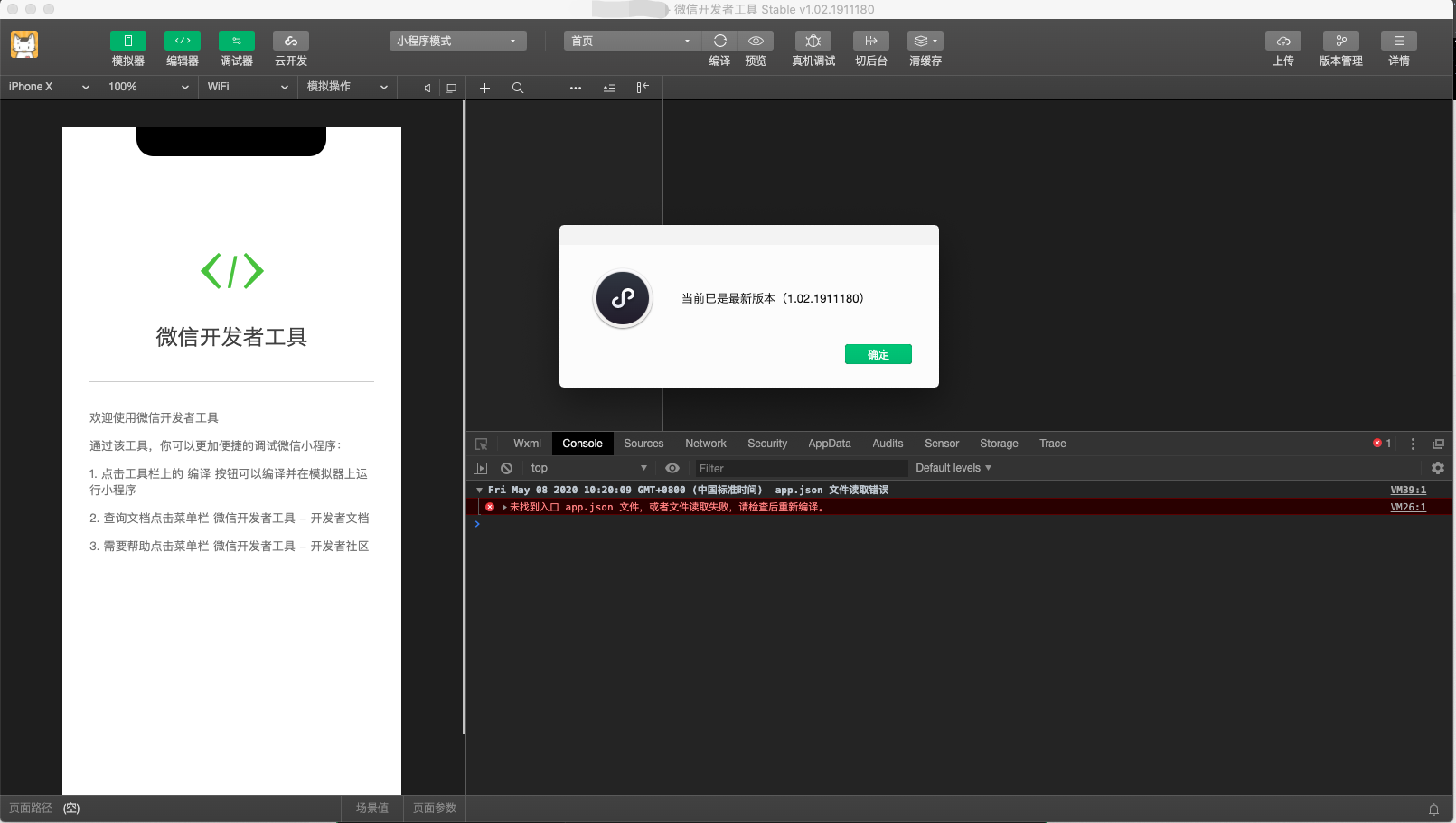1456x823 pixels.
Task: Switch to the Sources tab
Action: pyautogui.click(x=643, y=444)
